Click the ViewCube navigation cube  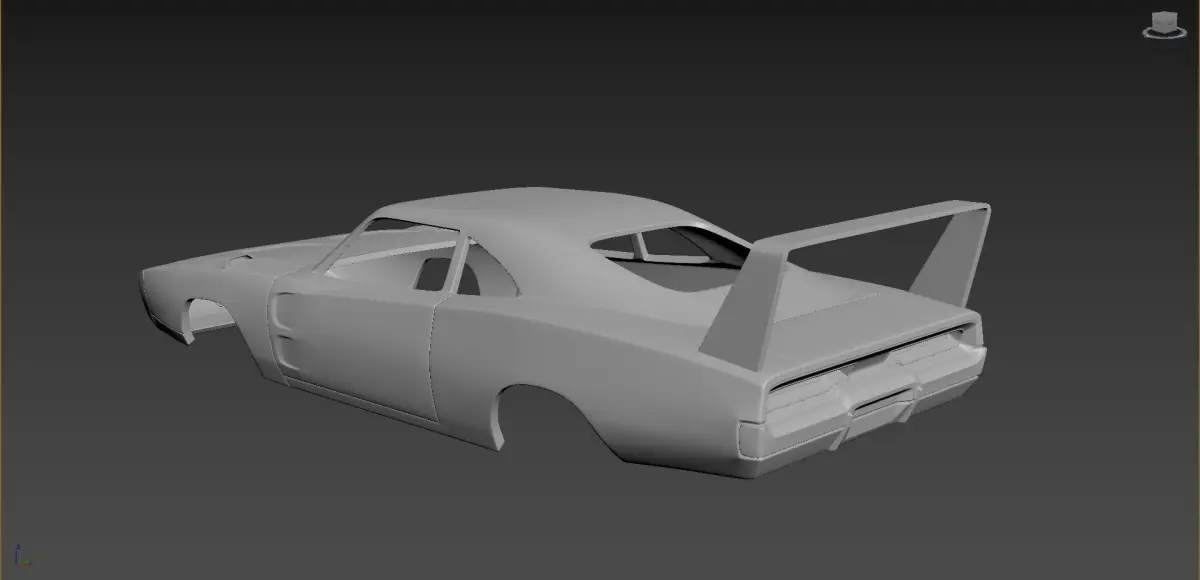[1164, 25]
